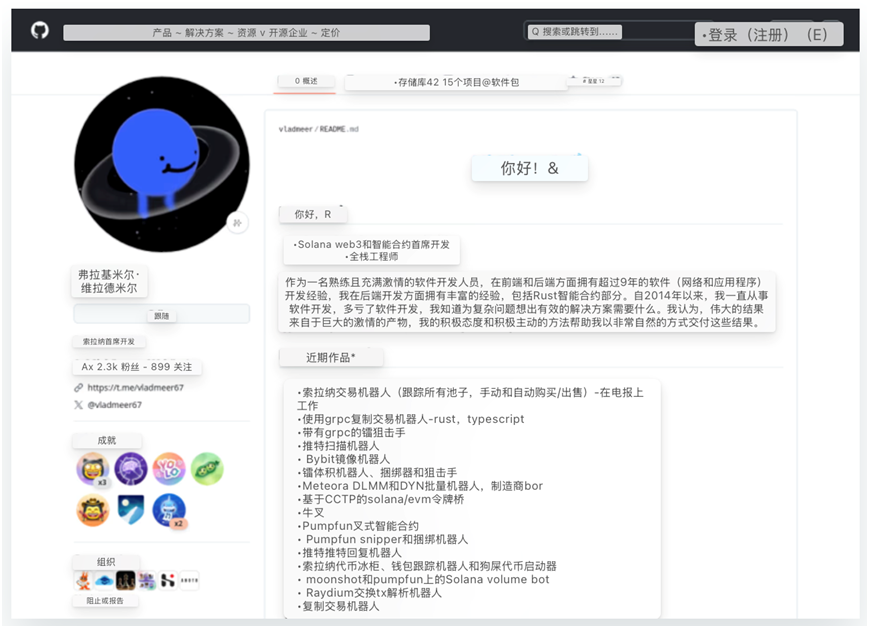Click the 阻止或报告 block or report link
Viewport: 869px width, 628px height.
pyautogui.click(x=105, y=600)
